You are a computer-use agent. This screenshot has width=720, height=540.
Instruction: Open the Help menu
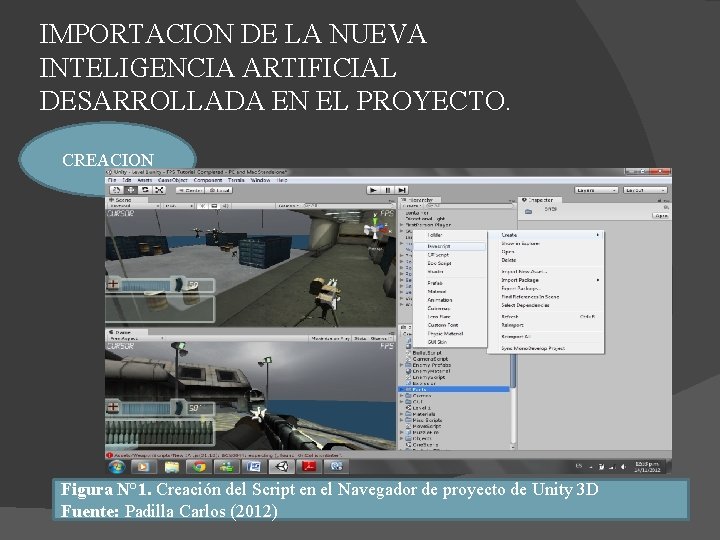[x=282, y=180]
